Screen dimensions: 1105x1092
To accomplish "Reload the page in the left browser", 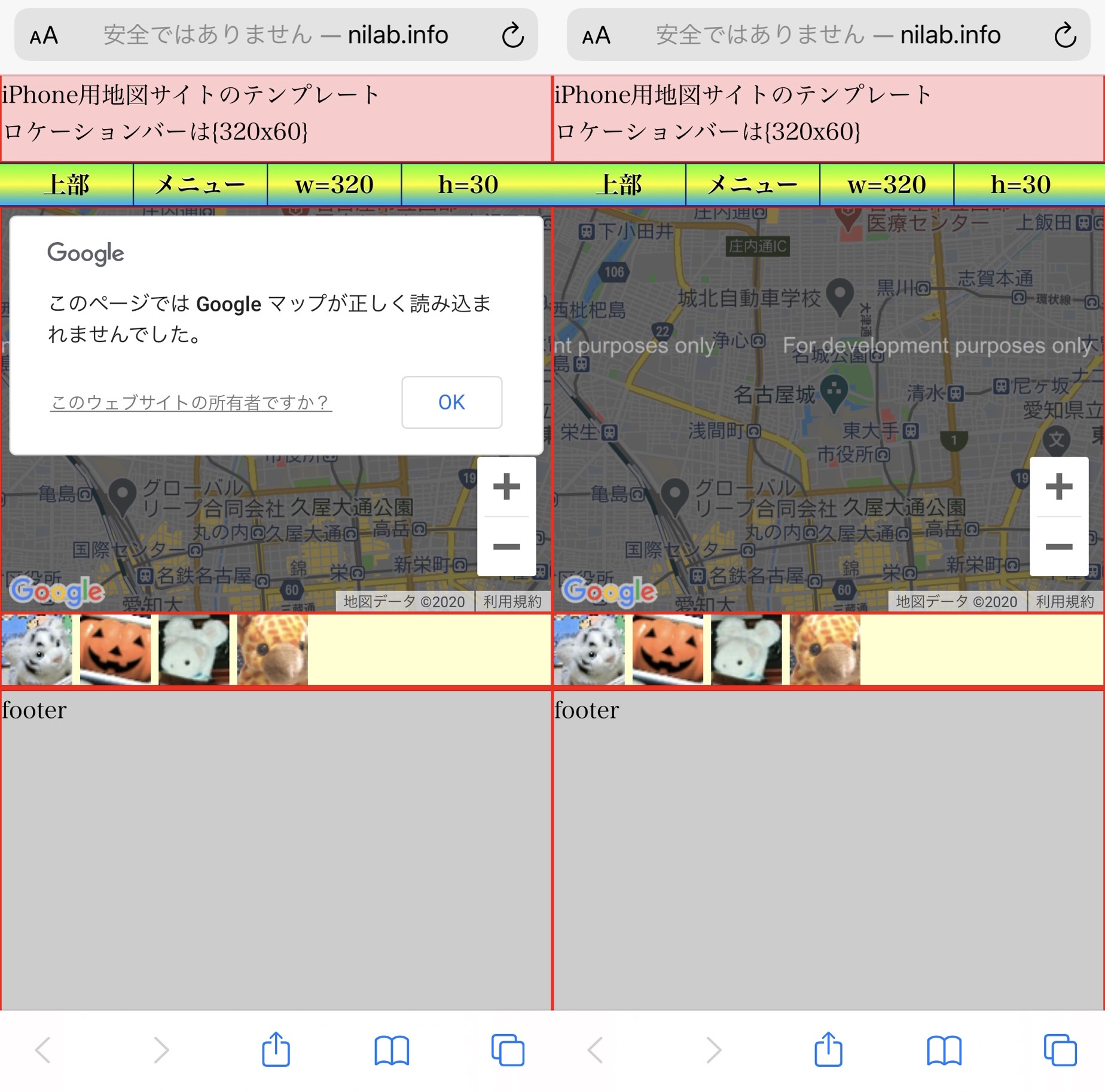I will pos(512,35).
